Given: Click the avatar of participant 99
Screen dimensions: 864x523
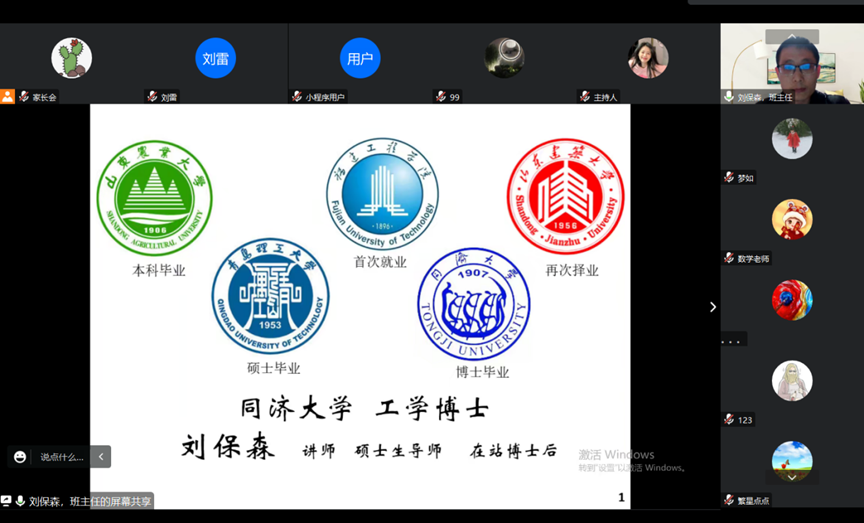Looking at the screenshot, I should click(x=504, y=58).
